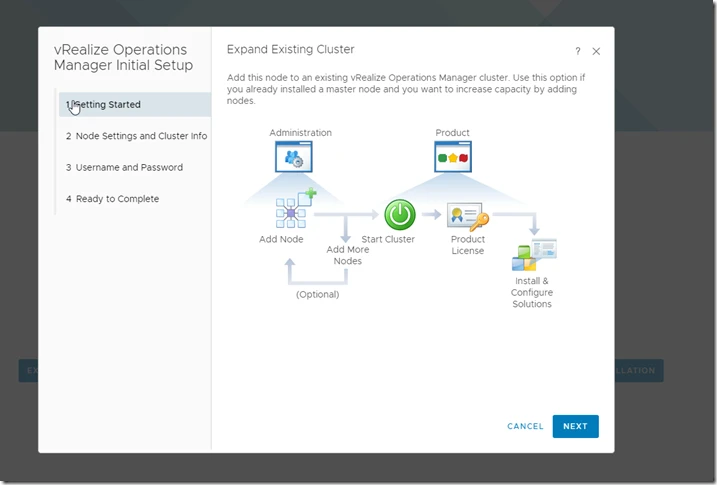Close the Initial Setup dialog
717x485 pixels.
point(596,51)
